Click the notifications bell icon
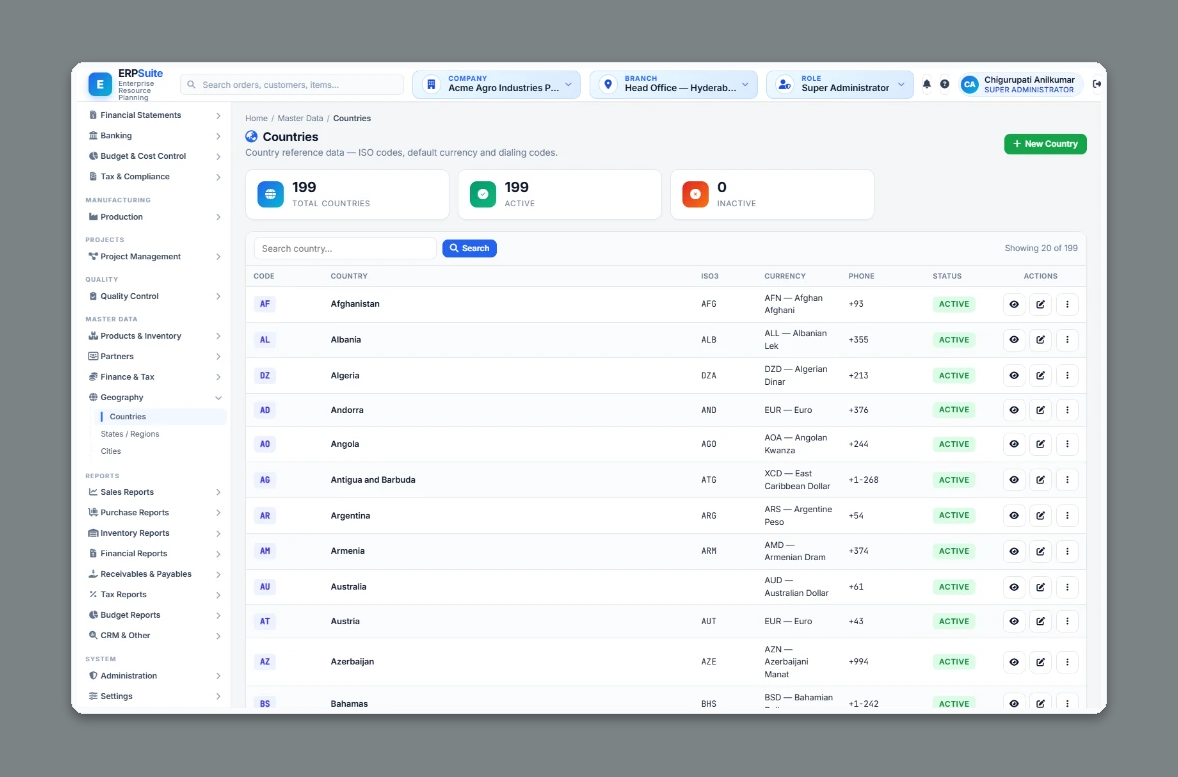Viewport: 1178px width, 777px height. (x=926, y=84)
